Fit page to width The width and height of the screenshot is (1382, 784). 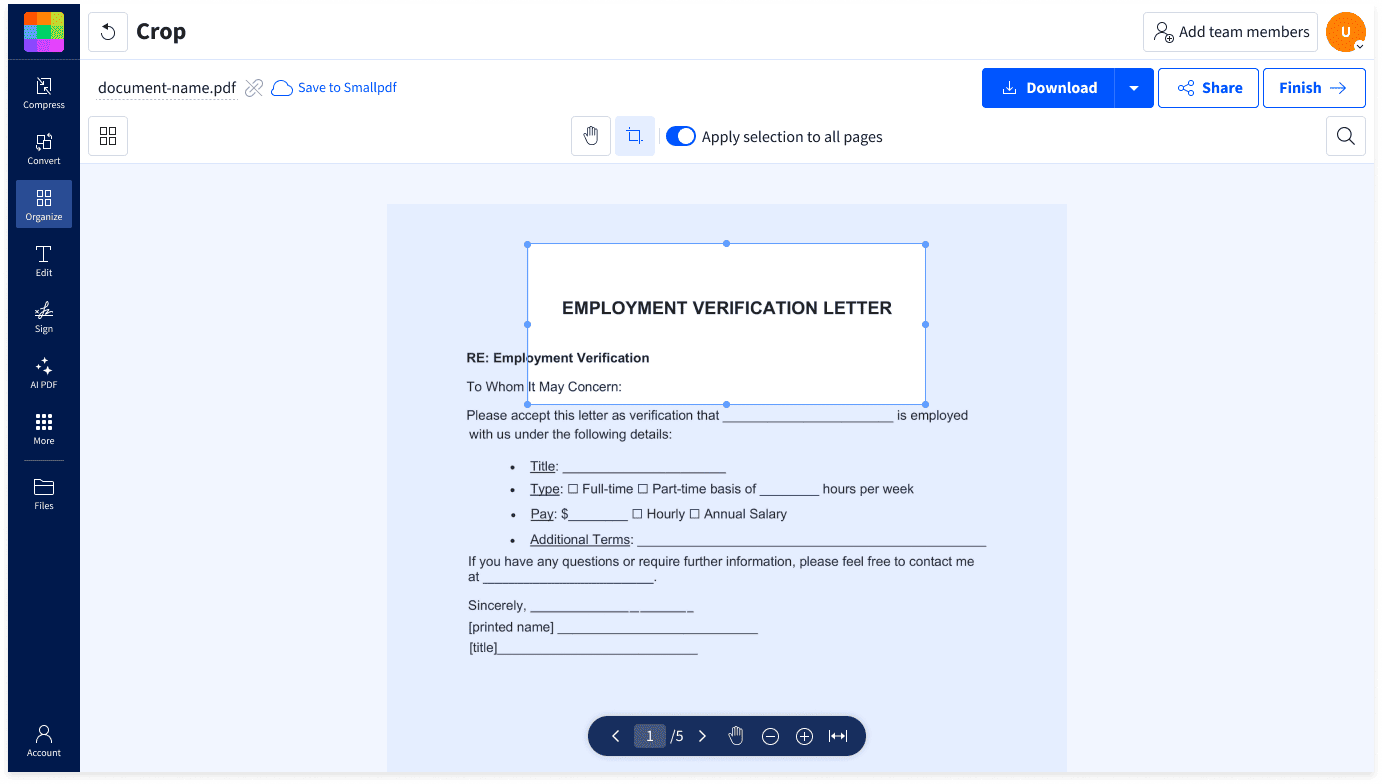[x=838, y=736]
